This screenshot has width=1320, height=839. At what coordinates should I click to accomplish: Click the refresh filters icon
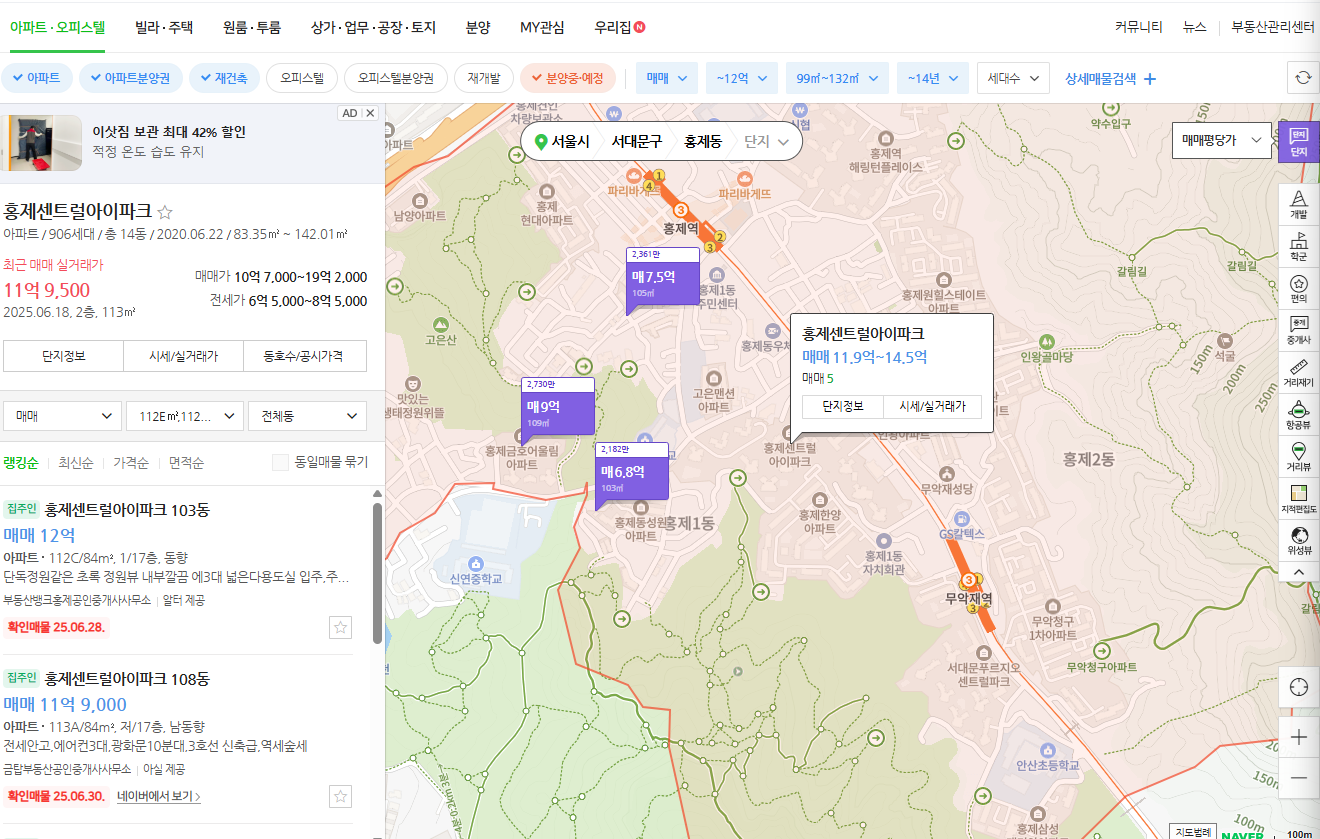point(1302,78)
